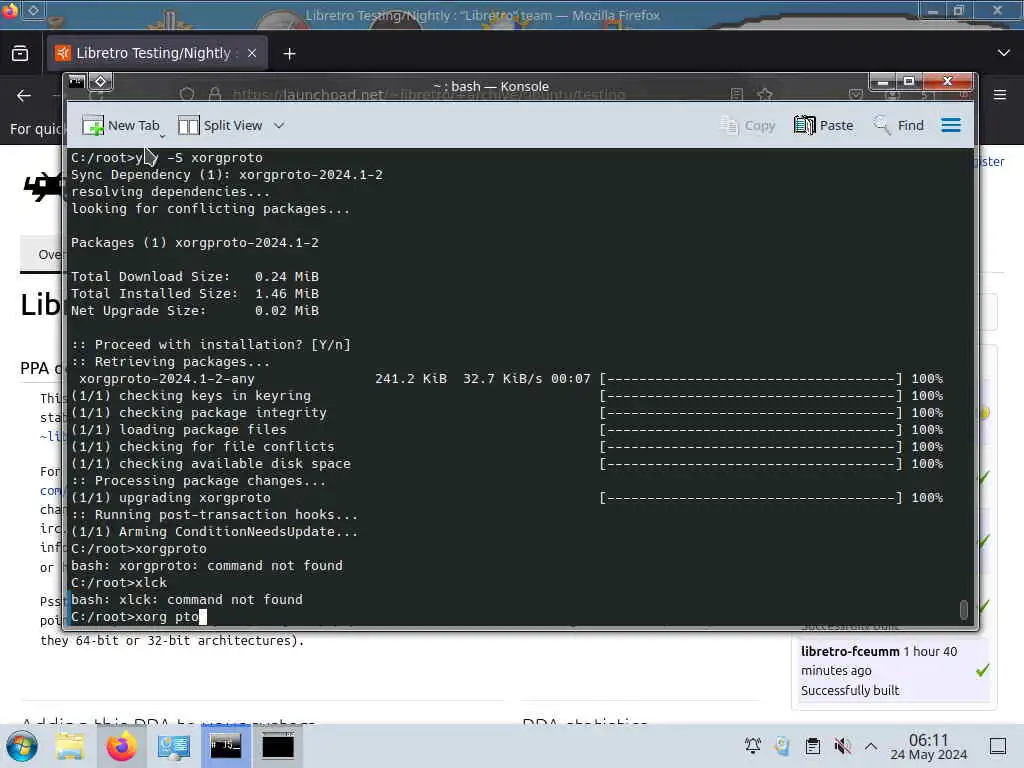
Task: Expand the Split View dropdown chevron
Action: coord(279,125)
